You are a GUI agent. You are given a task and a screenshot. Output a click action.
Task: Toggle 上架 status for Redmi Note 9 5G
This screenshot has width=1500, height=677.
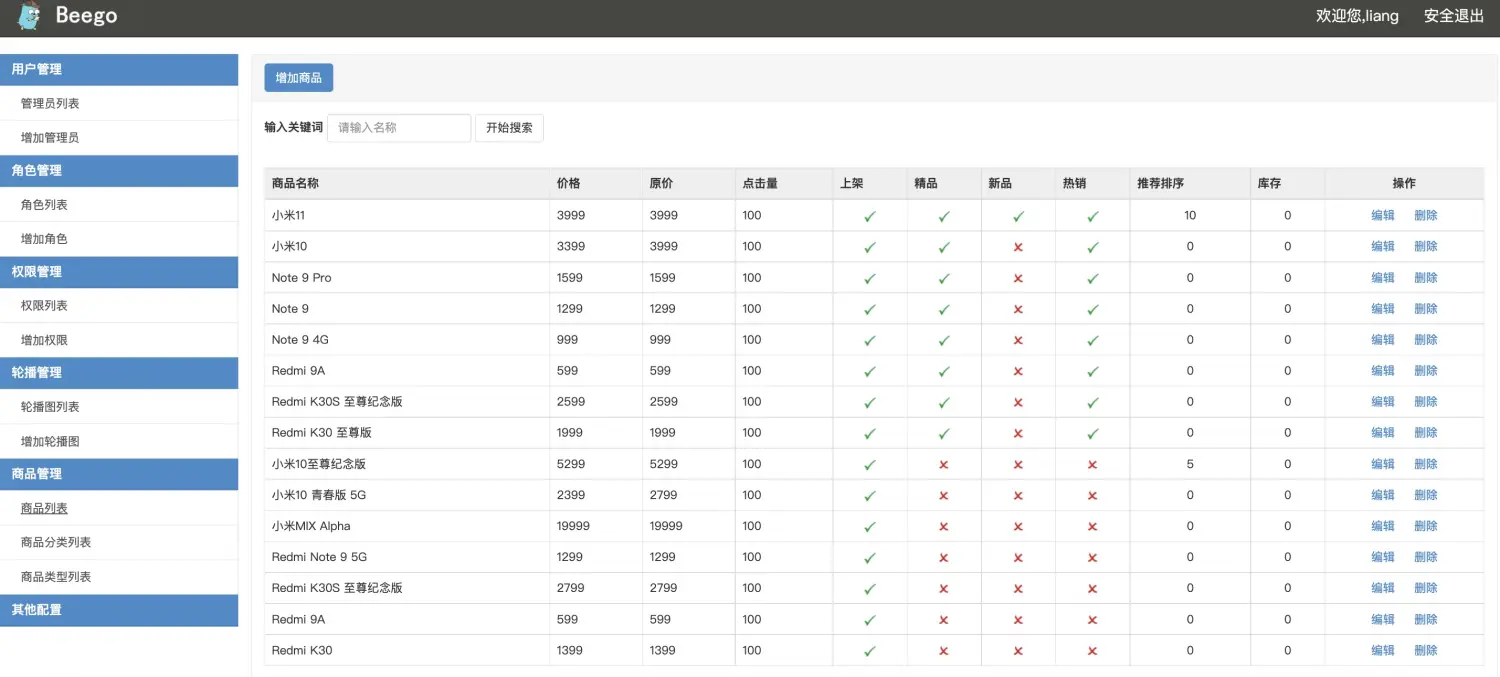869,557
